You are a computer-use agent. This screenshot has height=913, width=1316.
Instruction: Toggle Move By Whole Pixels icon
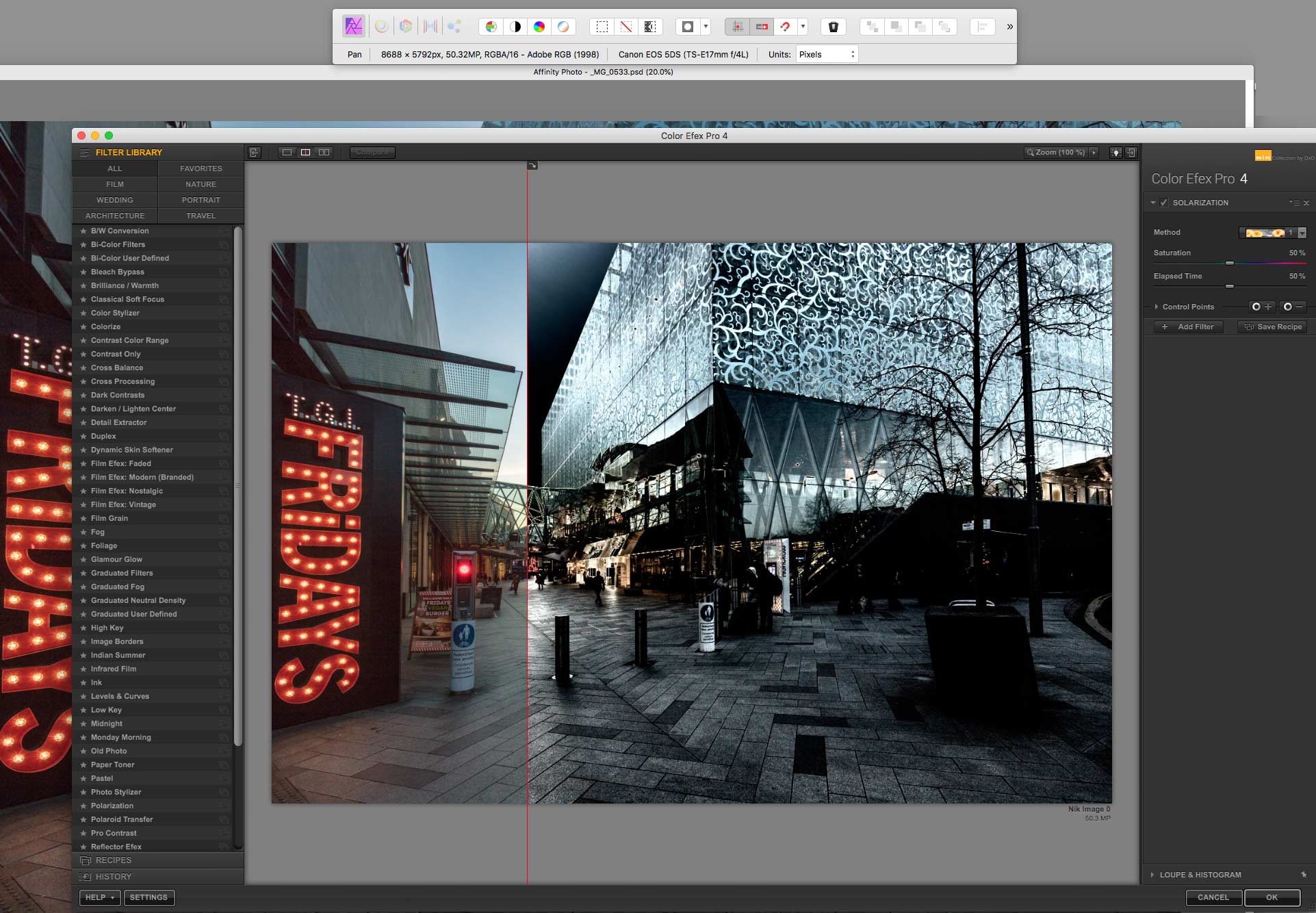(762, 27)
